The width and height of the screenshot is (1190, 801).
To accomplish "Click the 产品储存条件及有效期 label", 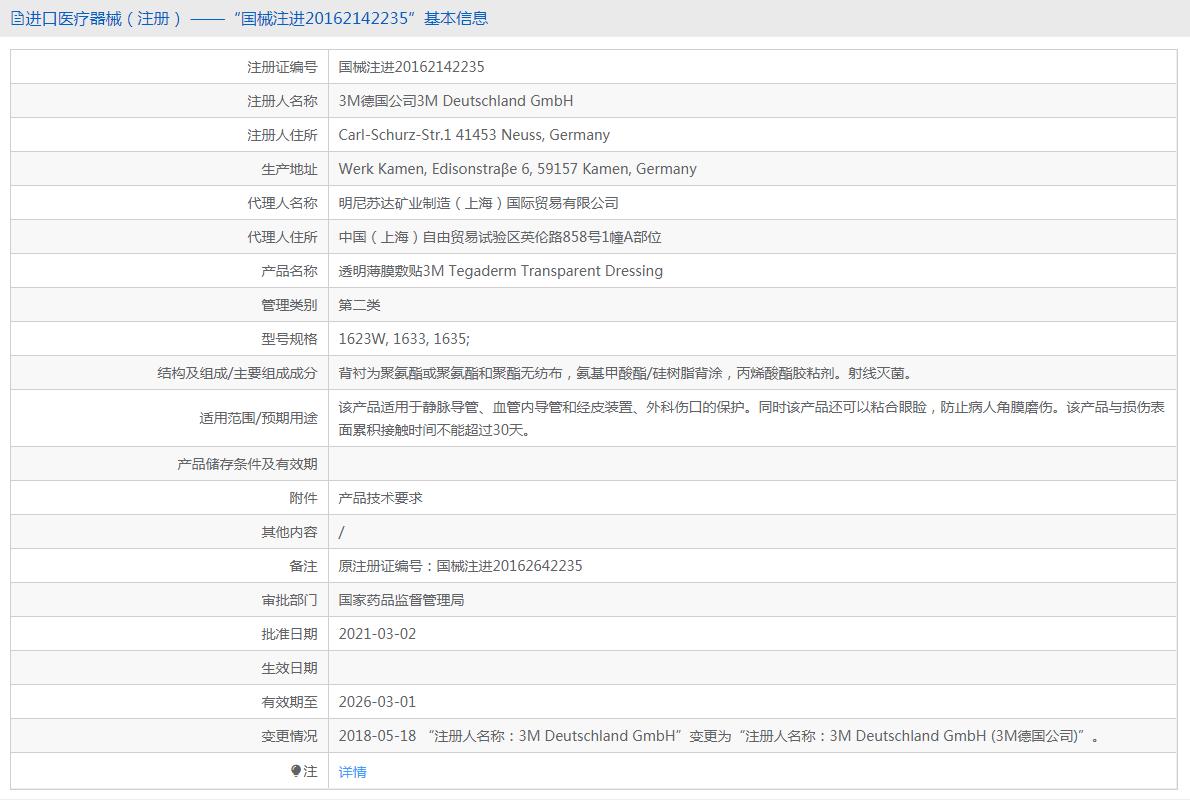I will pos(247,464).
